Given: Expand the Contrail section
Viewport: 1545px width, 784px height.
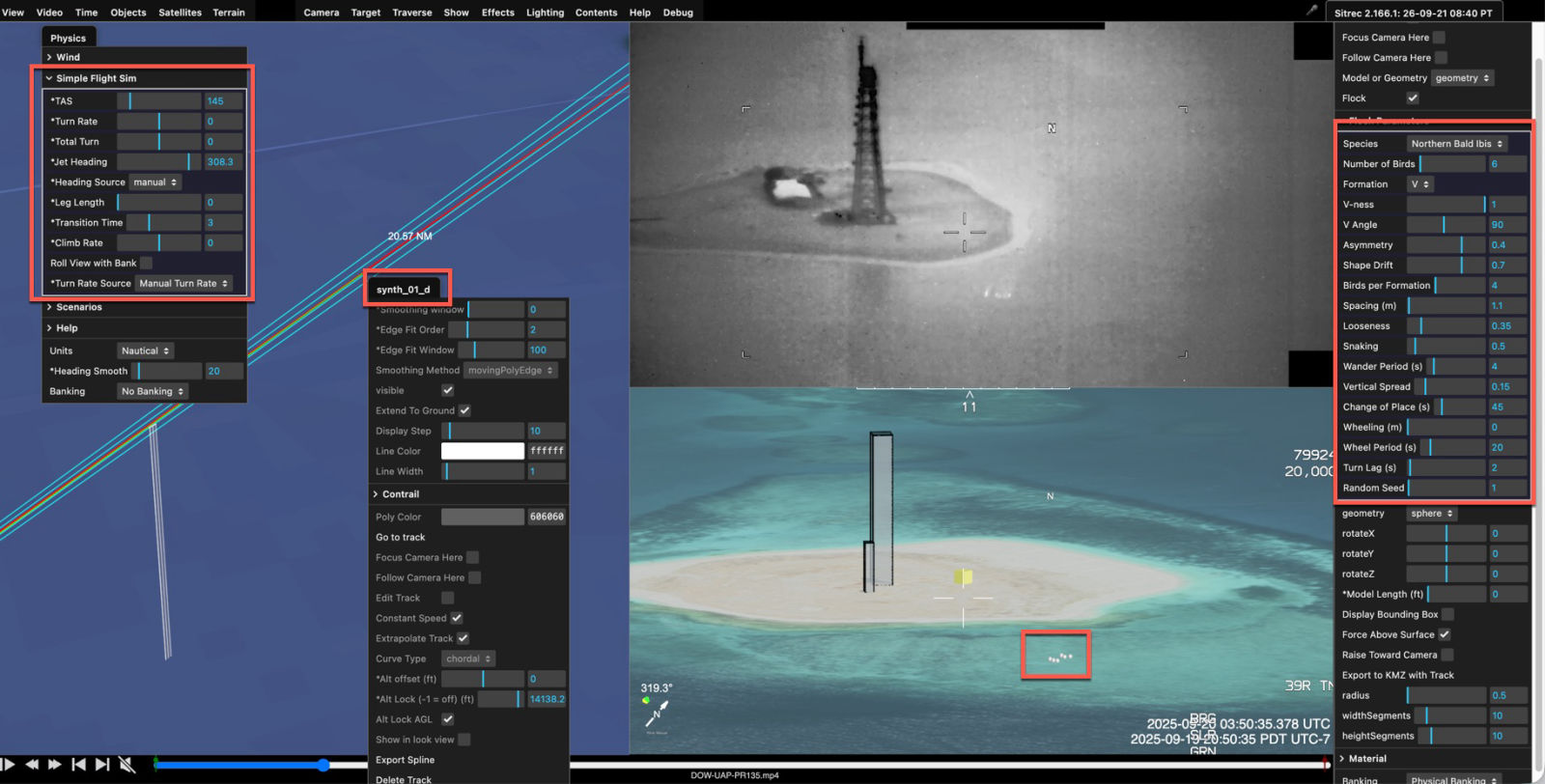Looking at the screenshot, I should (469, 494).
